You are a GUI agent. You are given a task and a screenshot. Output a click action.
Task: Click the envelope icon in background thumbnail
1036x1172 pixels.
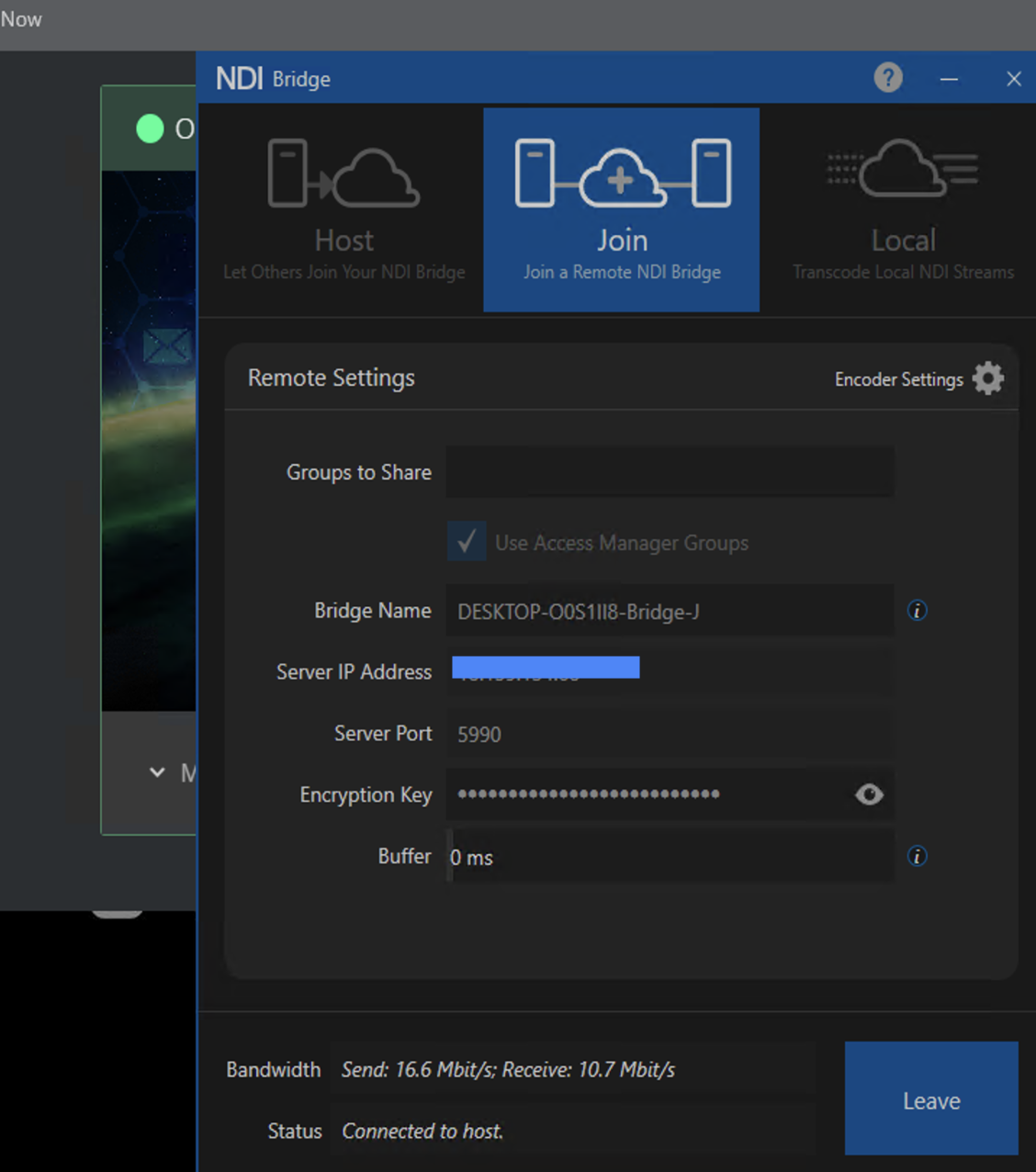(x=167, y=345)
